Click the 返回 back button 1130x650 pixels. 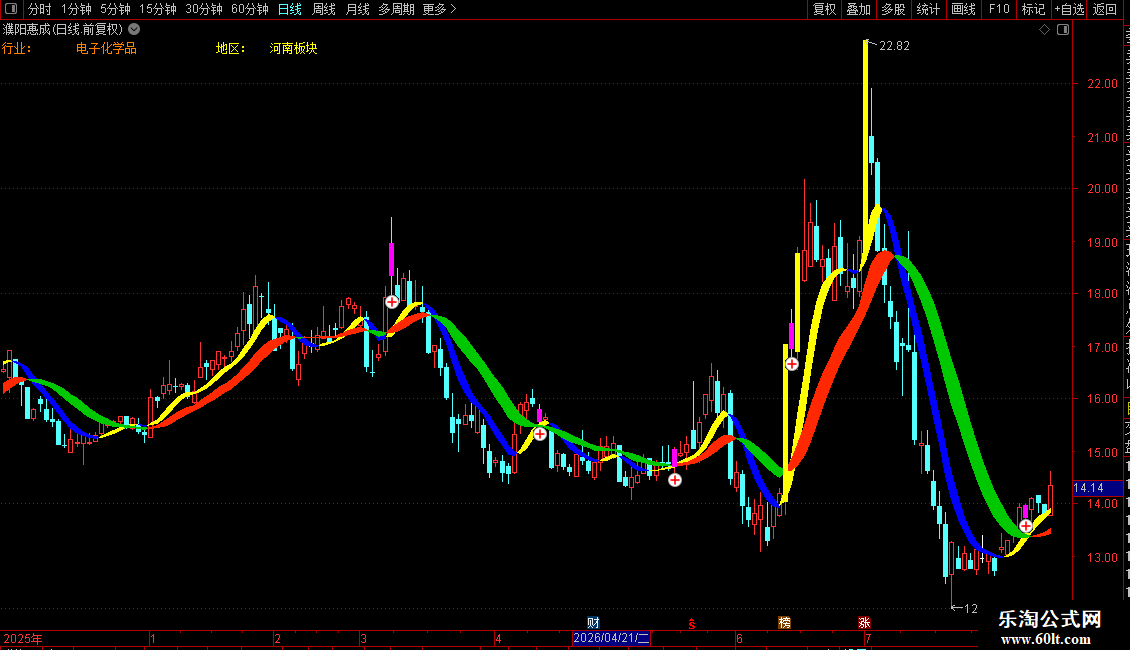[x=1105, y=9]
